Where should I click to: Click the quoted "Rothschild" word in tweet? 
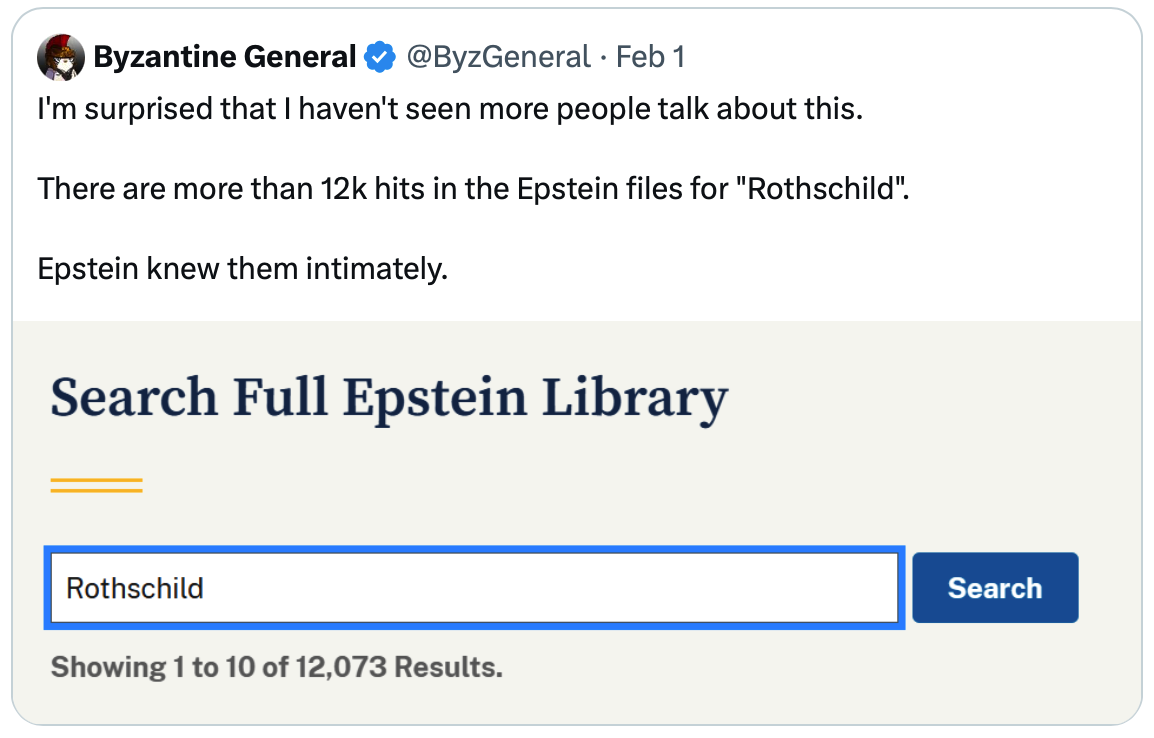pos(825,189)
